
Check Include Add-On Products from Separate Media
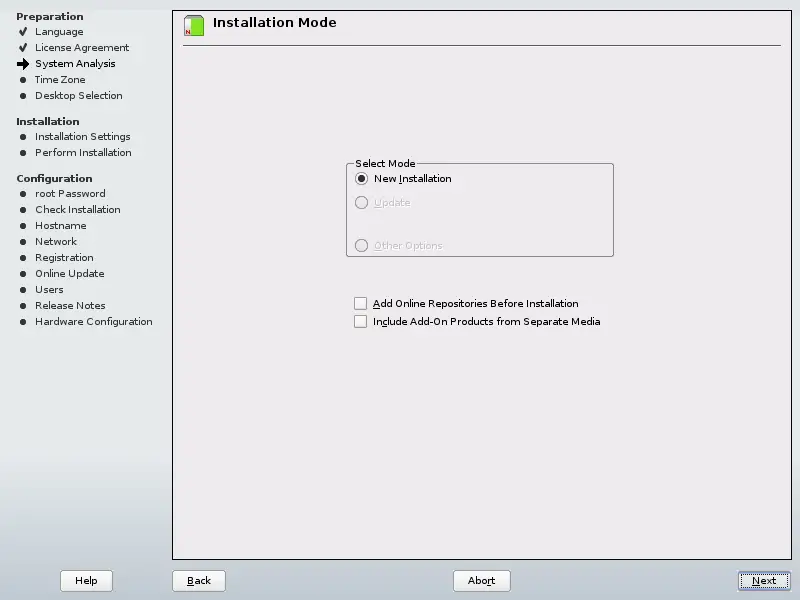coord(360,321)
